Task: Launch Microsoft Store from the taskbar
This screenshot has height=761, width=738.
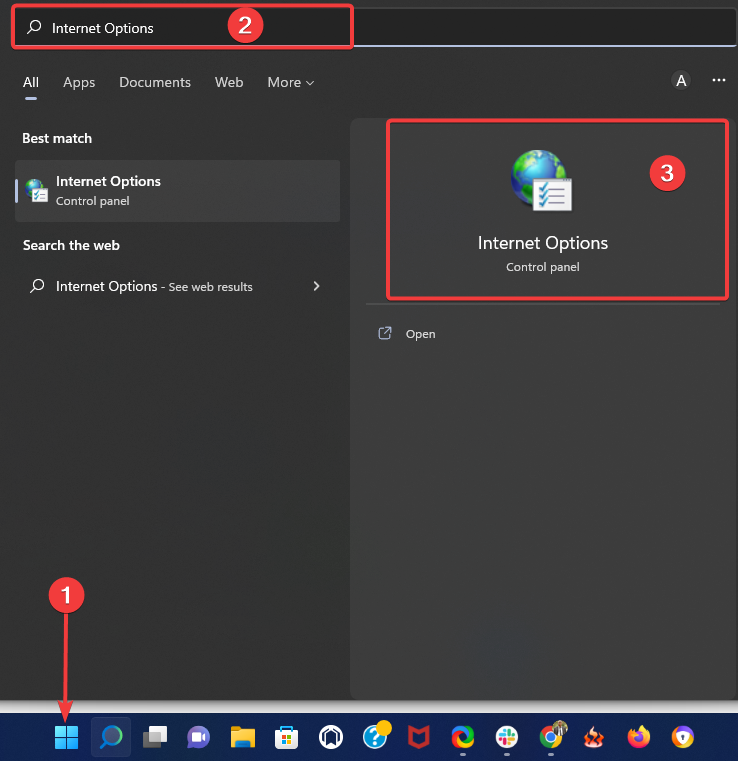Action: 287,738
